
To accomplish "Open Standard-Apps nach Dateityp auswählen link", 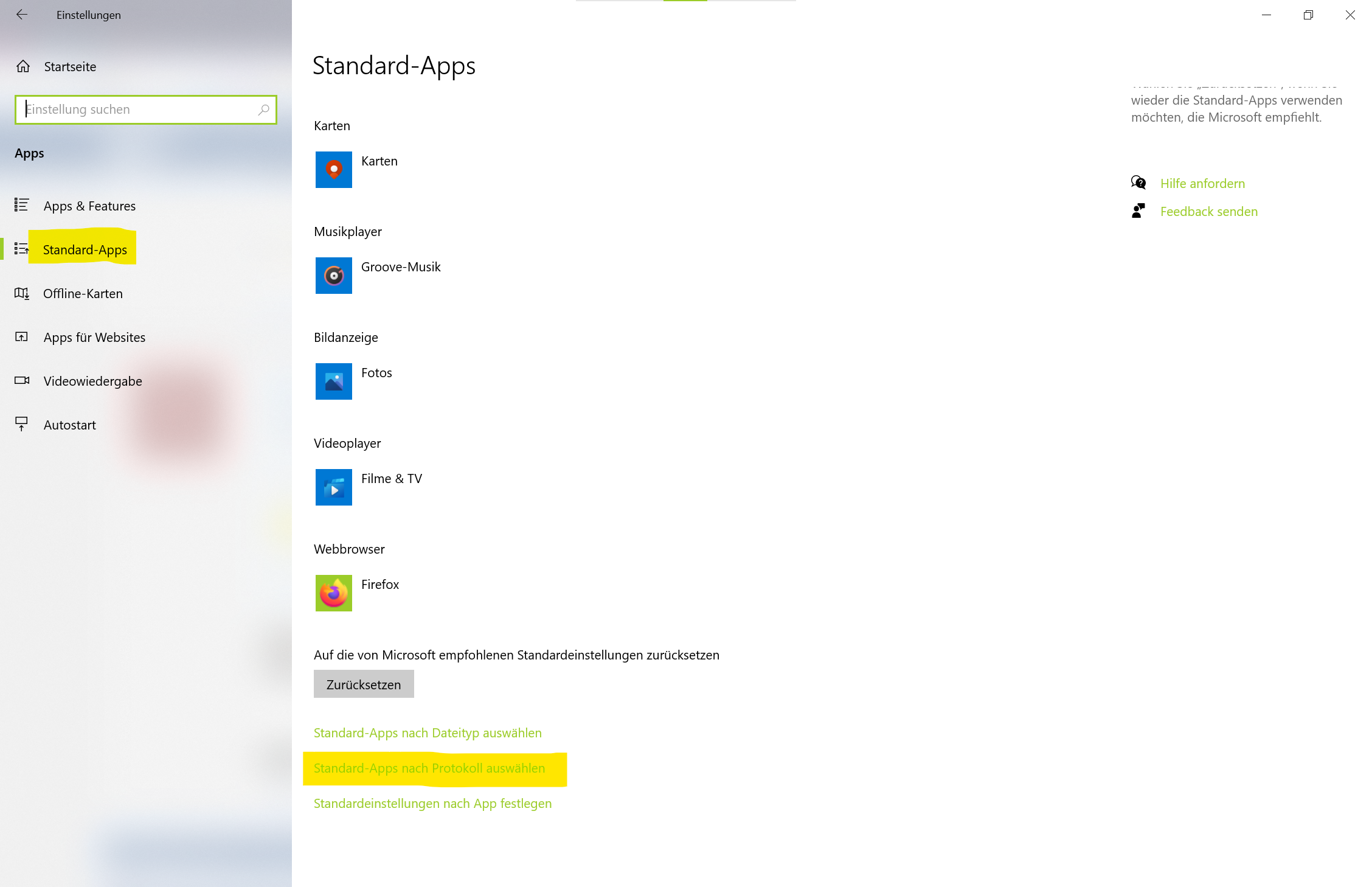I will (428, 733).
